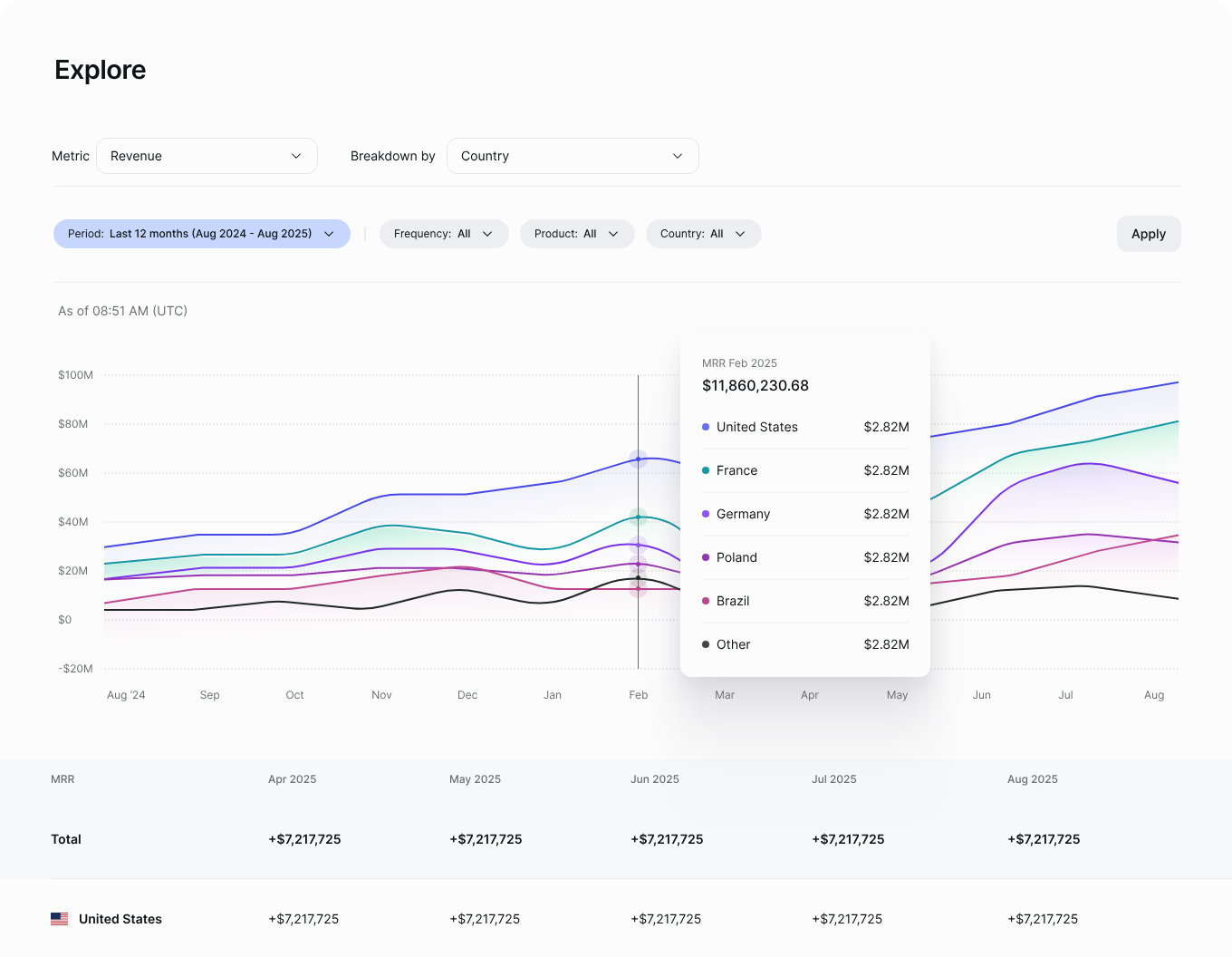Click the United States legend dot in tooltip
The height and width of the screenshot is (957, 1232).
click(706, 427)
